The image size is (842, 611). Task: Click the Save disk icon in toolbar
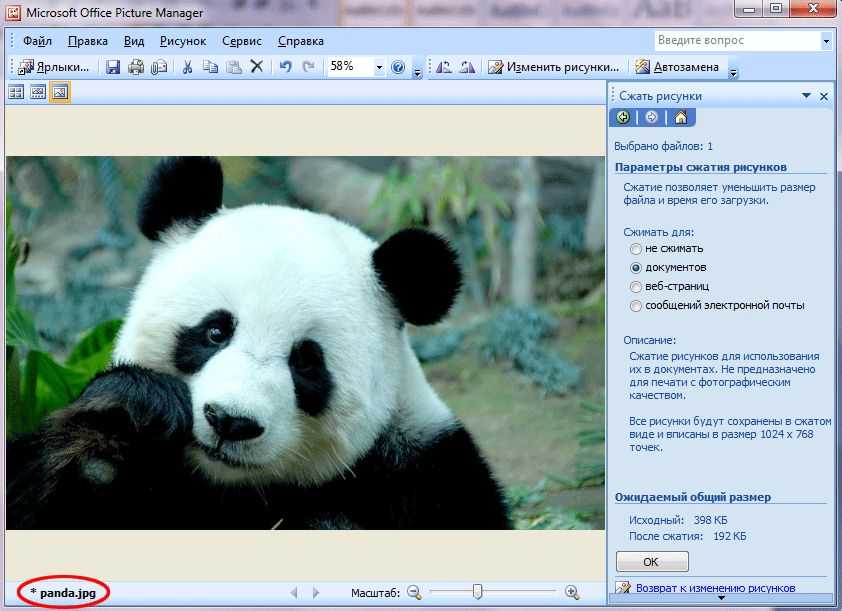tap(113, 67)
